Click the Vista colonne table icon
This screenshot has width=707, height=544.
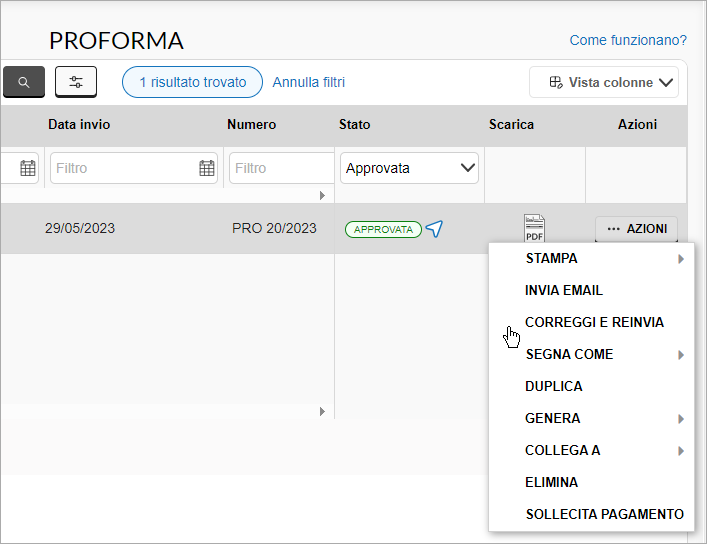(556, 82)
